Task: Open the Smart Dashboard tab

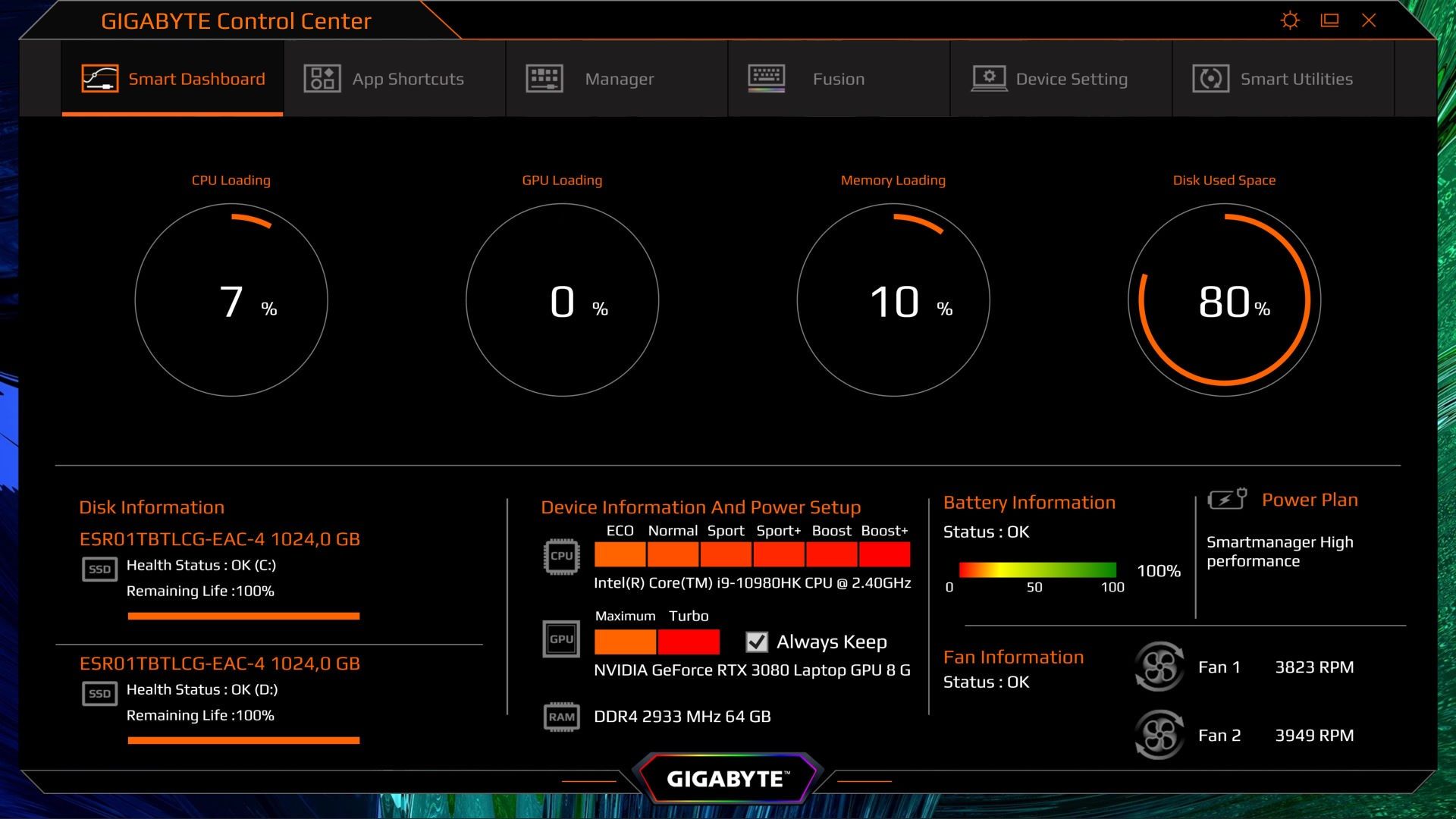Action: click(173, 79)
